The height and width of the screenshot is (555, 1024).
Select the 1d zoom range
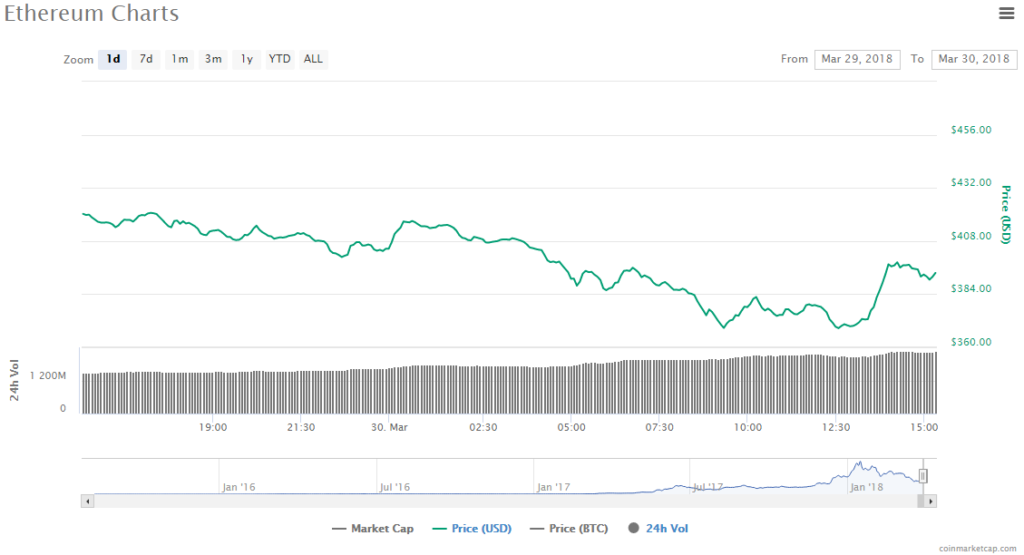point(114,59)
